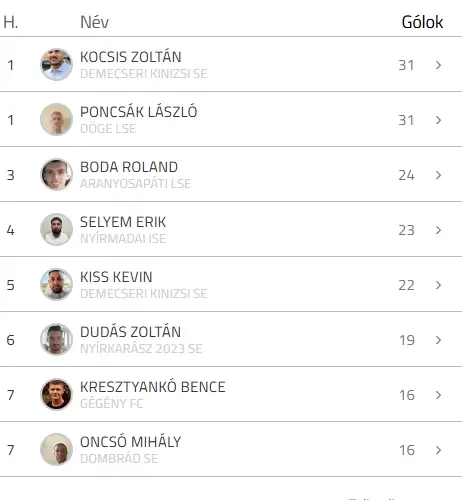Open chevron for Kresztyankó Bence
The image size is (462, 500).
coord(439,395)
